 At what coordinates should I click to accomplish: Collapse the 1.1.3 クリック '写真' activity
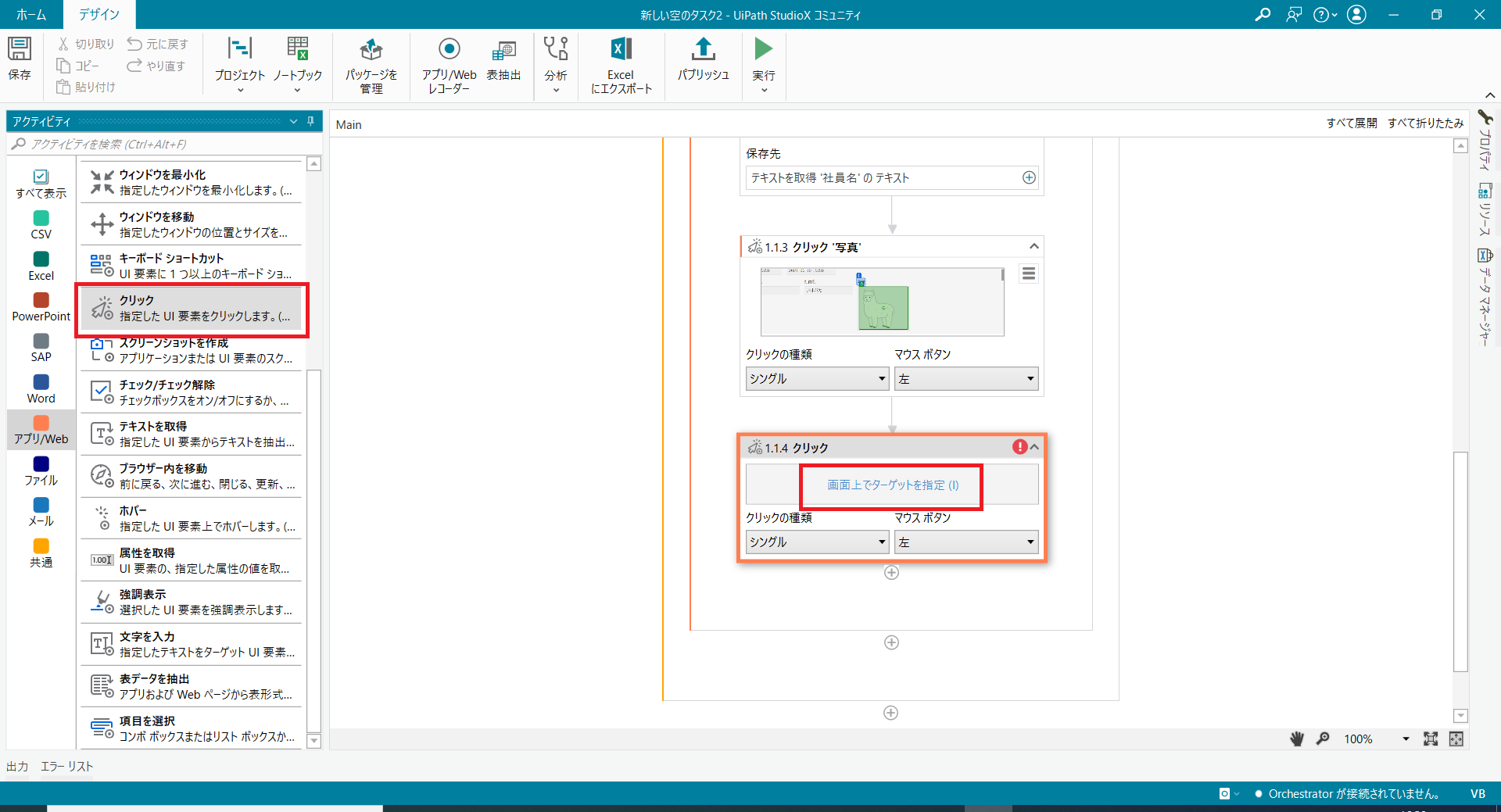click(1034, 247)
